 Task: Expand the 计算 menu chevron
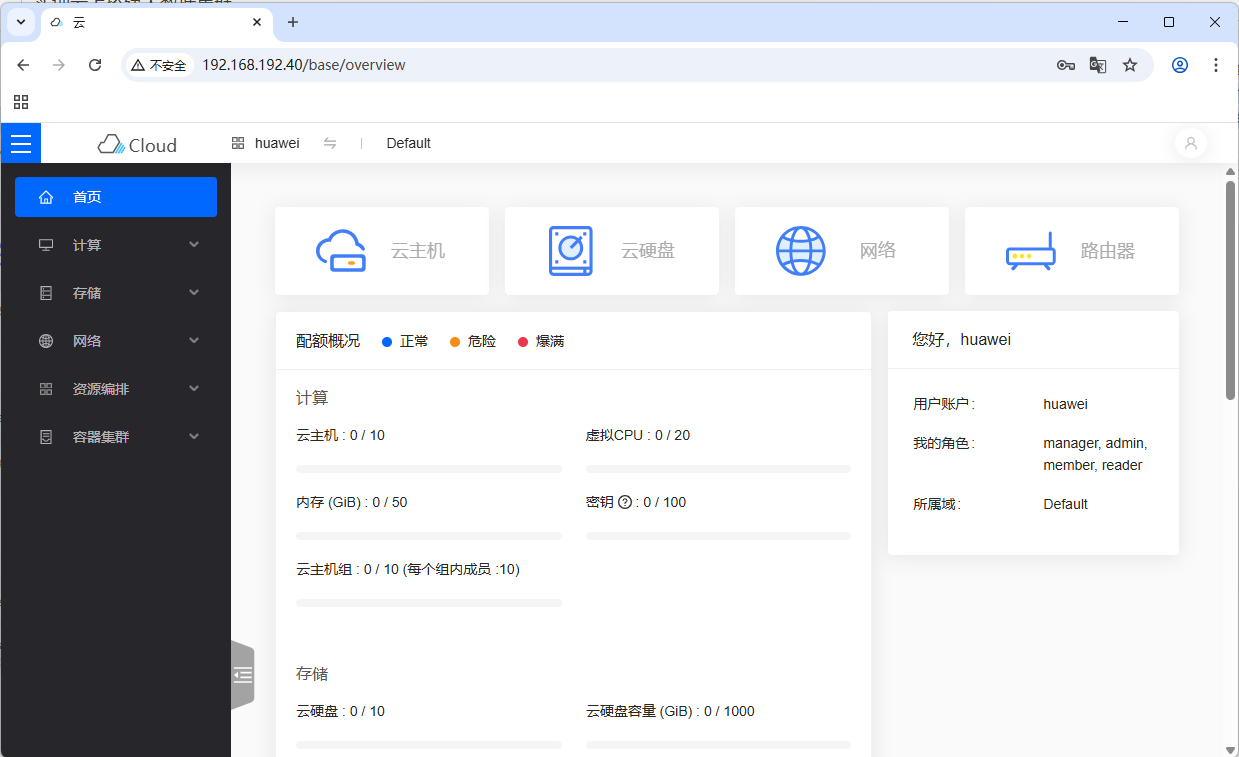coord(194,245)
